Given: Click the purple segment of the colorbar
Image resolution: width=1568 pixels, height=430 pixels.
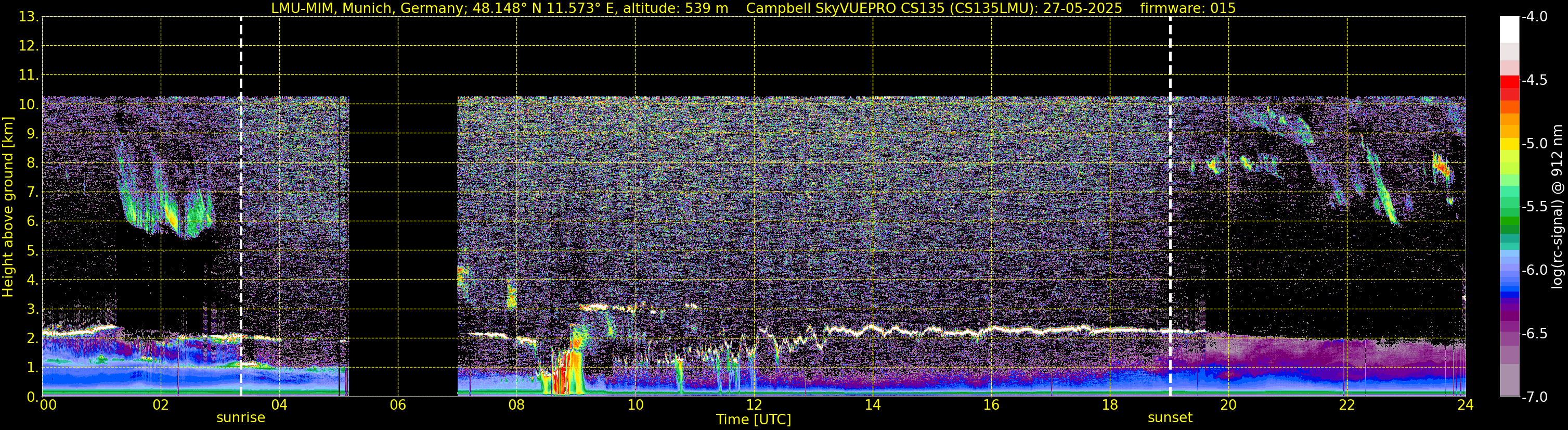Looking at the screenshot, I should coord(1510,315).
